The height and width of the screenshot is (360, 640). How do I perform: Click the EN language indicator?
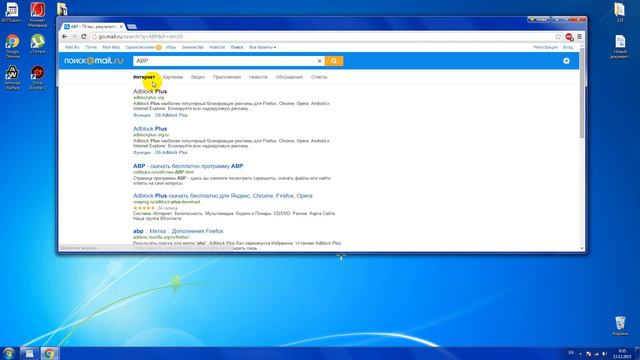(571, 353)
